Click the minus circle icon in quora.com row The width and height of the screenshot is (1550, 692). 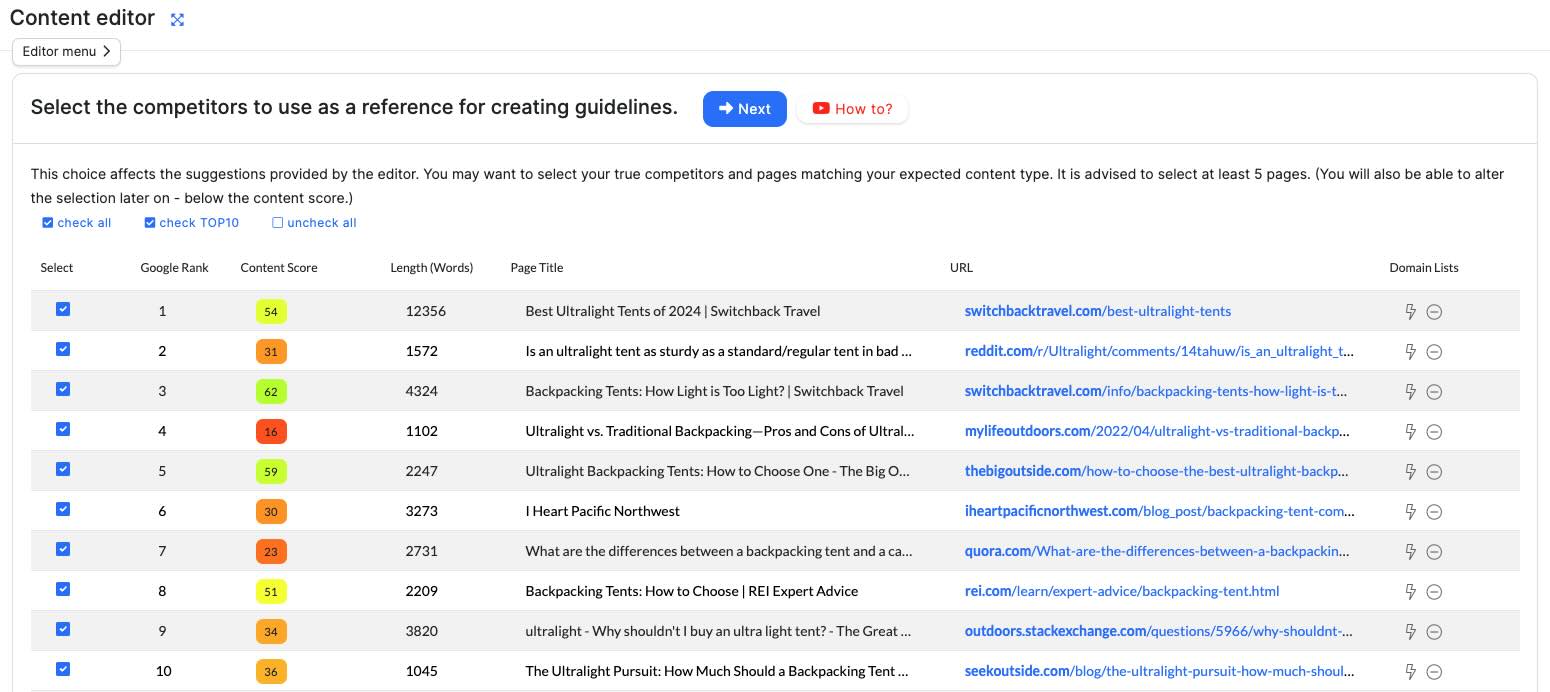pyautogui.click(x=1434, y=552)
